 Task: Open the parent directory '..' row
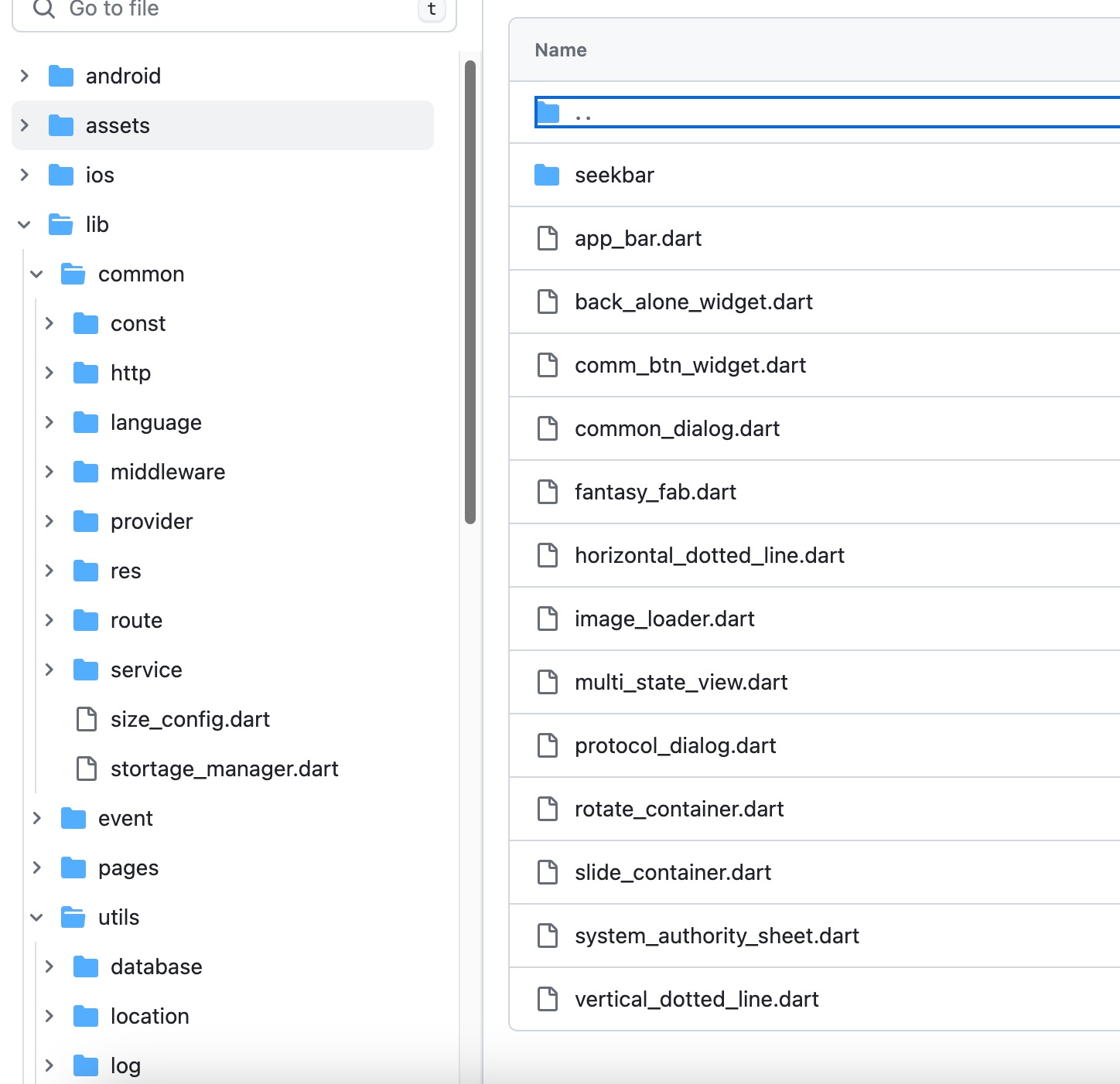tap(827, 112)
